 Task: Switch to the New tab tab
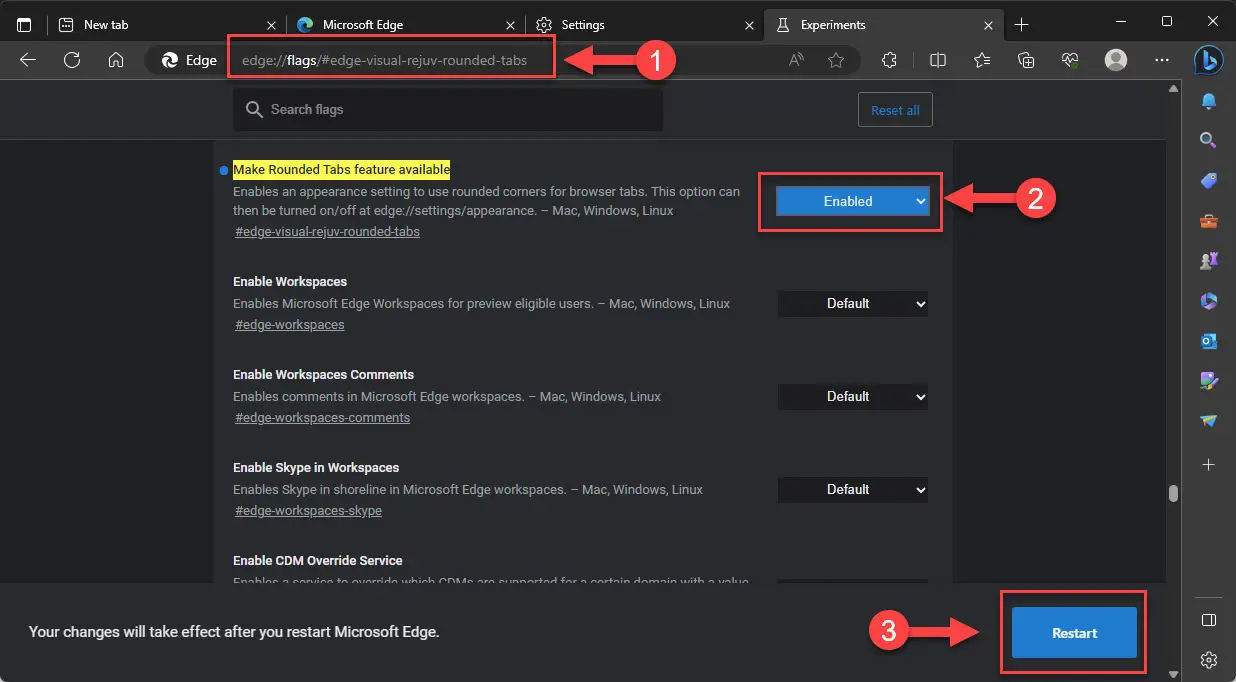(165, 25)
